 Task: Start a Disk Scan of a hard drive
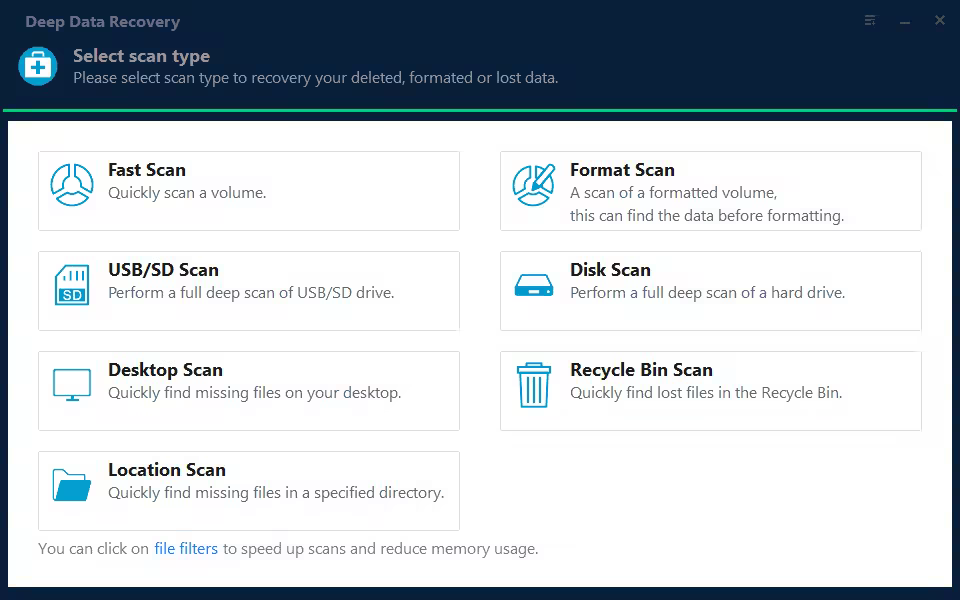pyautogui.click(x=710, y=290)
